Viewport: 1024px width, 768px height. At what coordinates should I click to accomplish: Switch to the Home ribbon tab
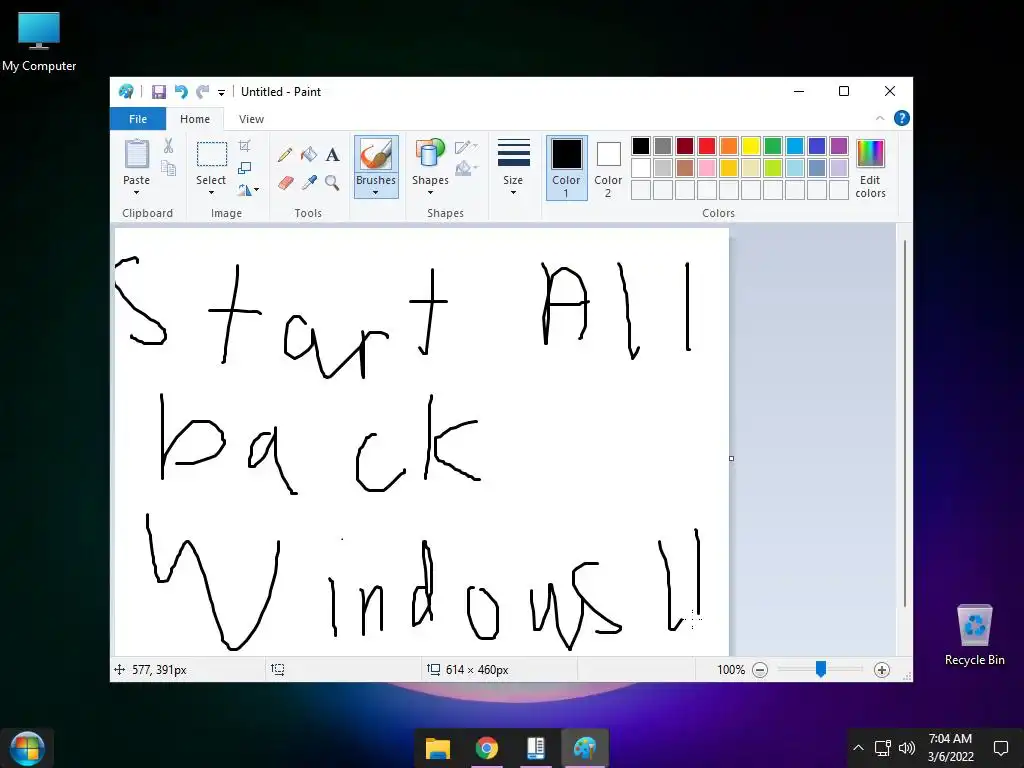coord(195,119)
